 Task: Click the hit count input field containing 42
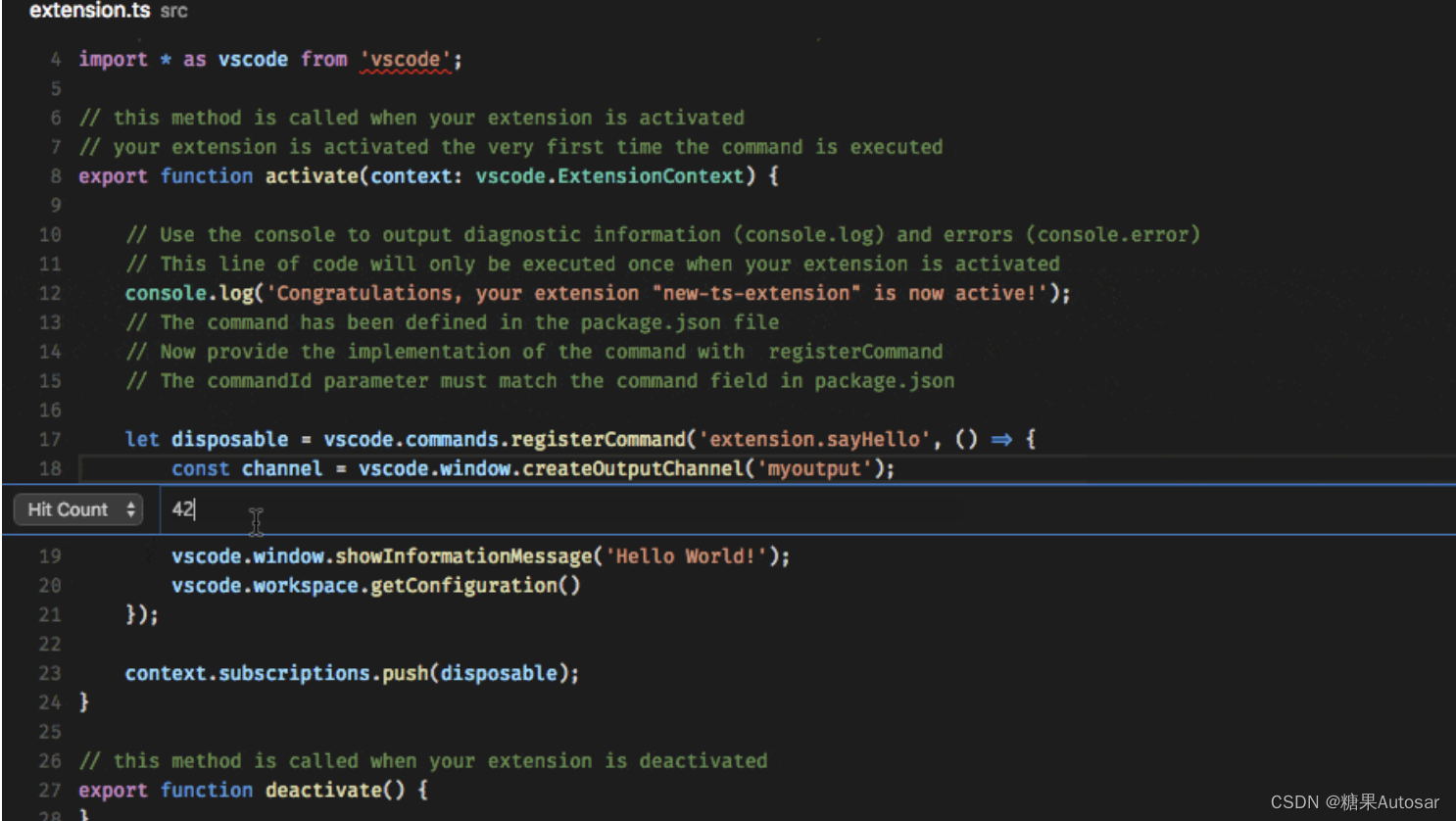[x=806, y=509]
